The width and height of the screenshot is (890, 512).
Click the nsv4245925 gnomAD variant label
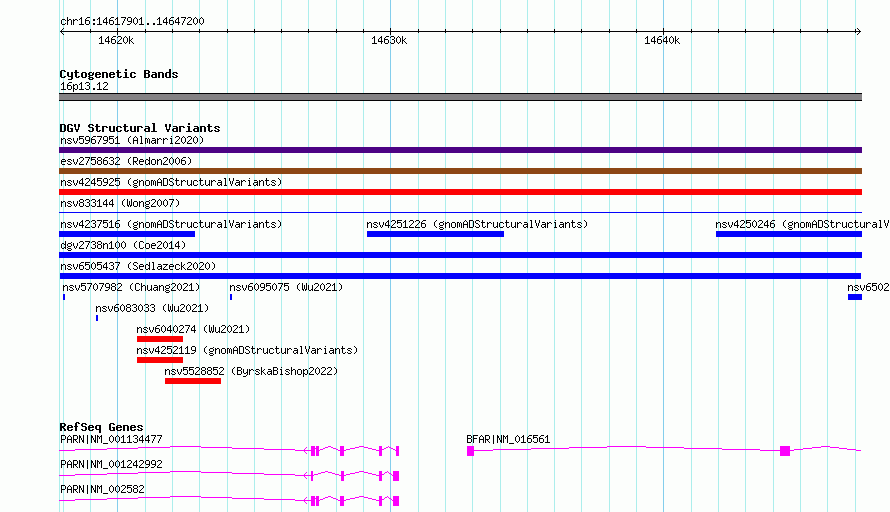click(171, 182)
